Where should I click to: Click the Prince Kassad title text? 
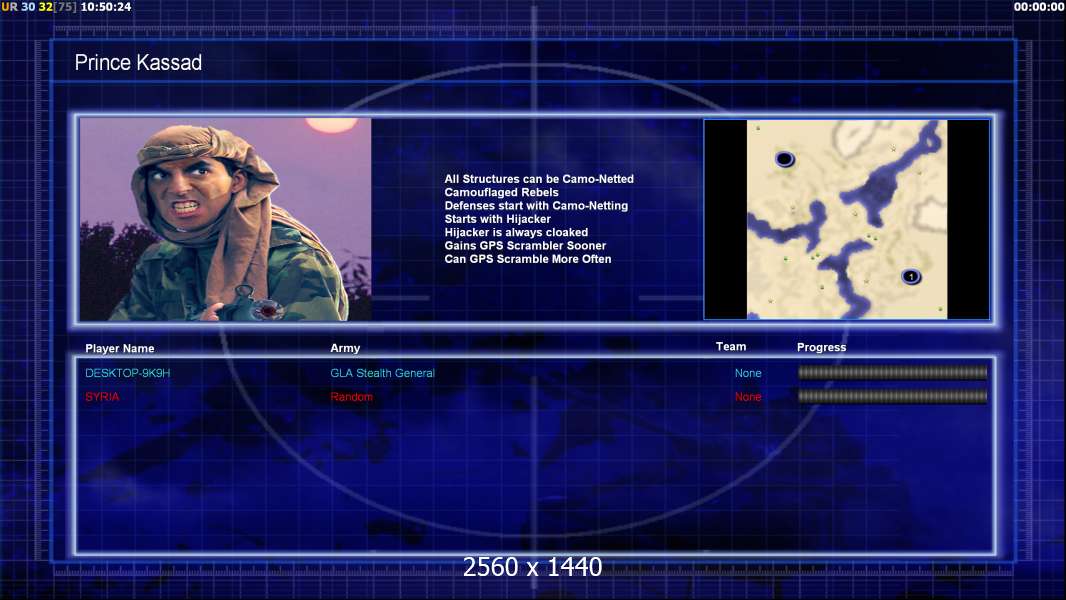click(138, 63)
